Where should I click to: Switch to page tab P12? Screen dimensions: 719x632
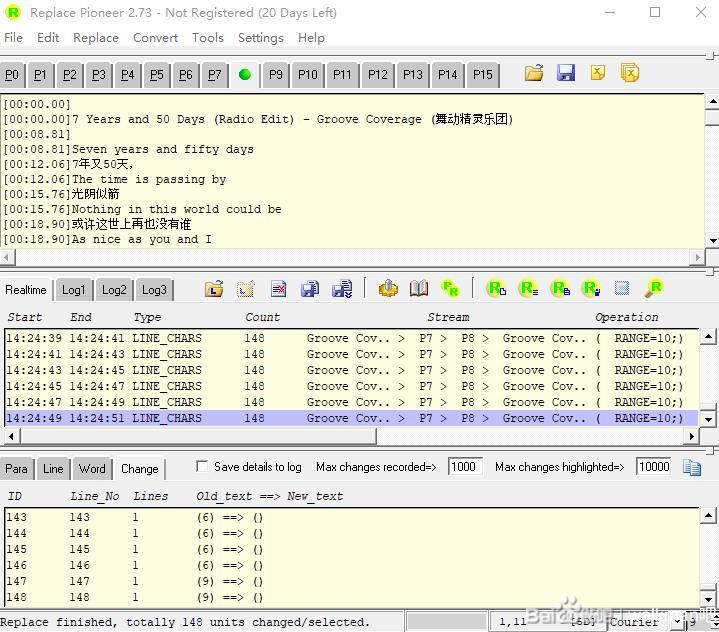click(x=378, y=74)
